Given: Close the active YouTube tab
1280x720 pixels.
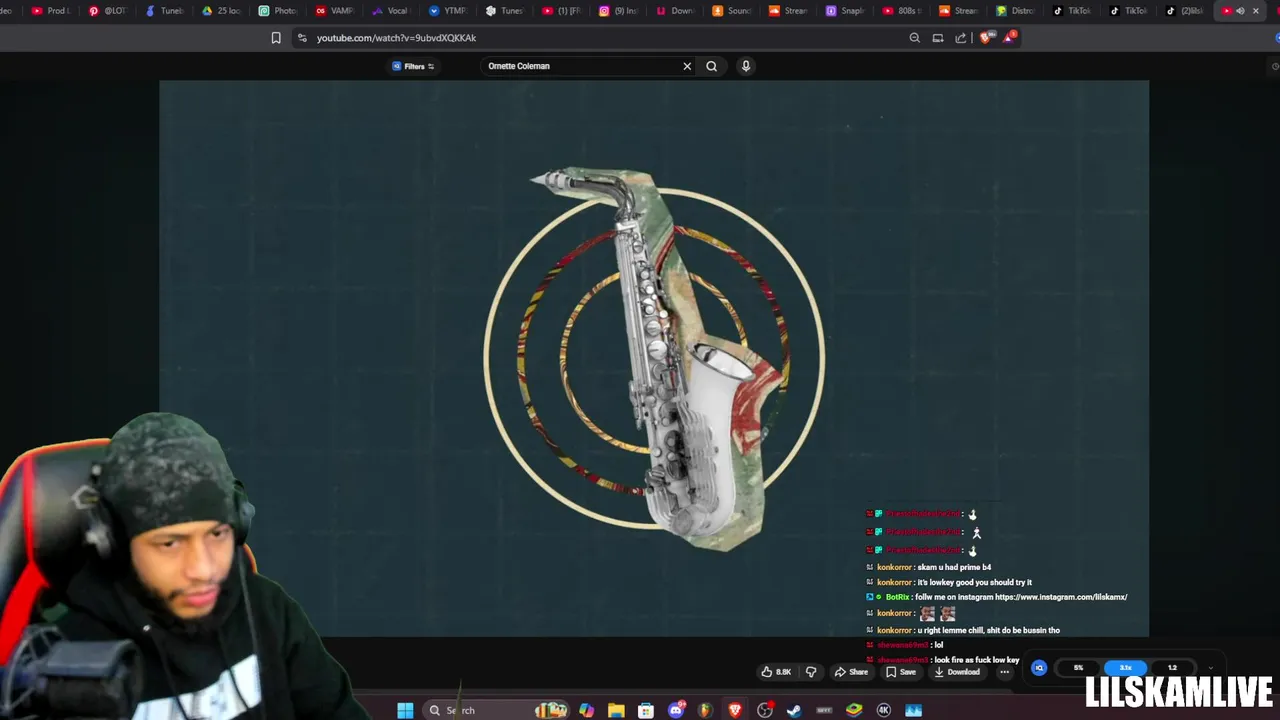Looking at the screenshot, I should tap(1256, 11).
